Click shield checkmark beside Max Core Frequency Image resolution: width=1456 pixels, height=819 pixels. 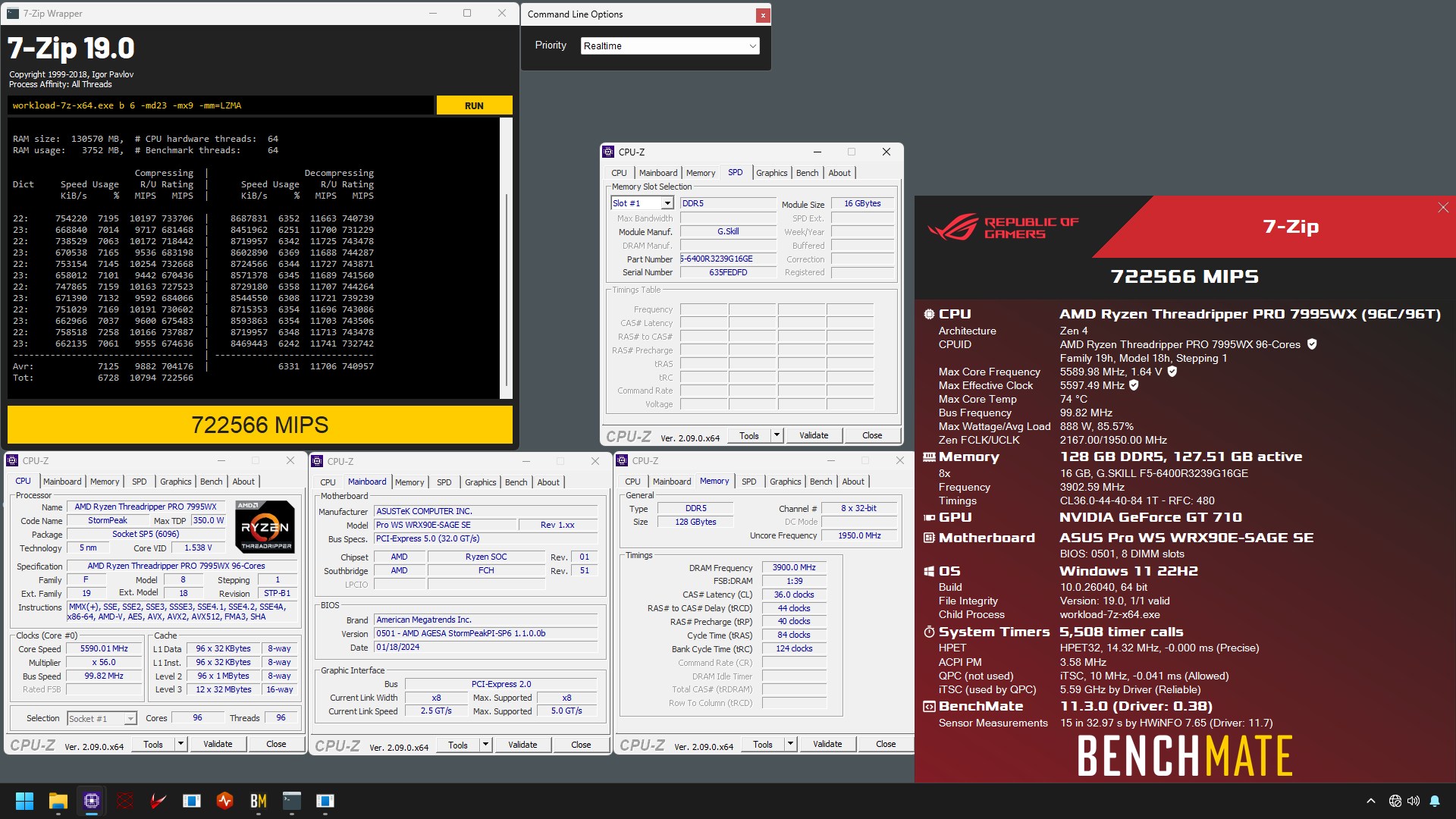1172,372
